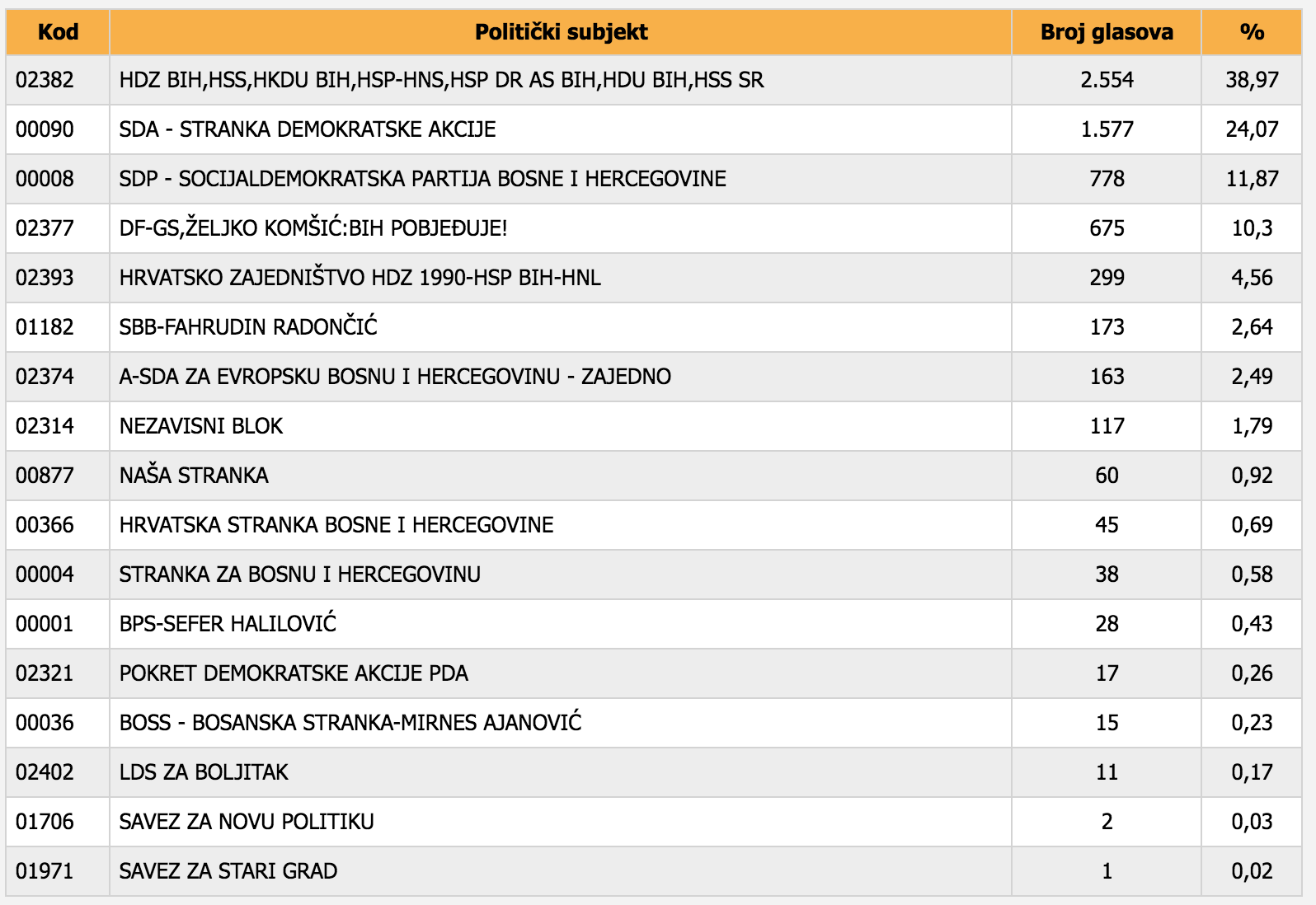Click the Kod column header
Viewport: 1316px width, 905px height.
point(58,32)
